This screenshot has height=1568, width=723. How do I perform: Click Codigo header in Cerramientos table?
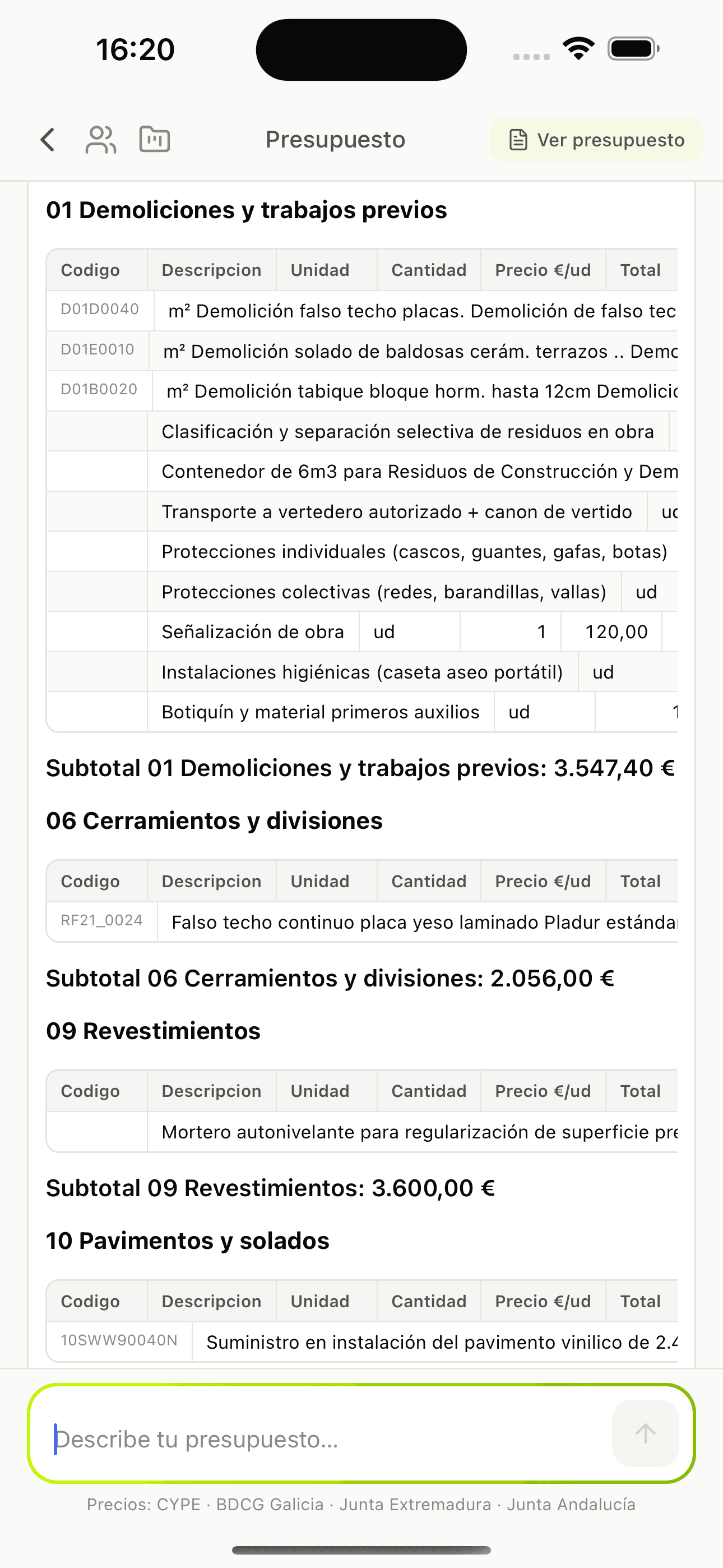pos(97,881)
